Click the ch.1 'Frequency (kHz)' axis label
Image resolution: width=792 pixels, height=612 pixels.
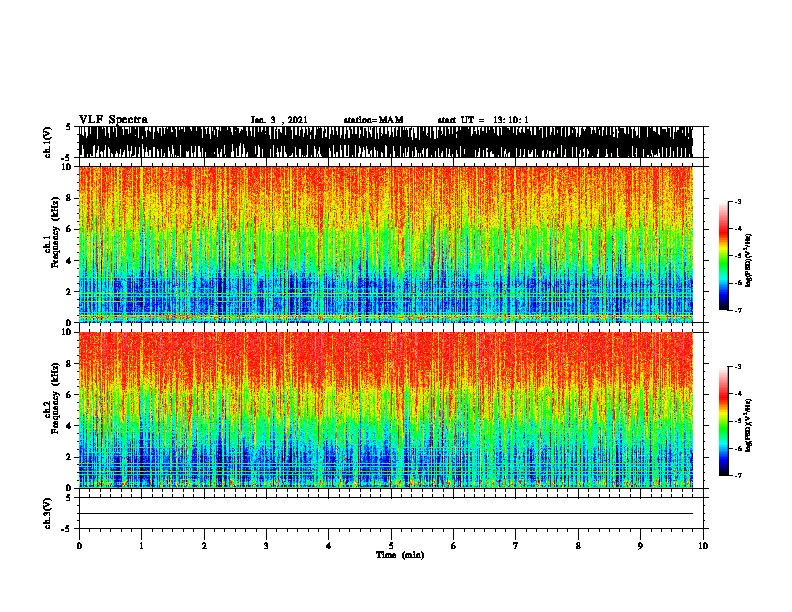coord(55,232)
